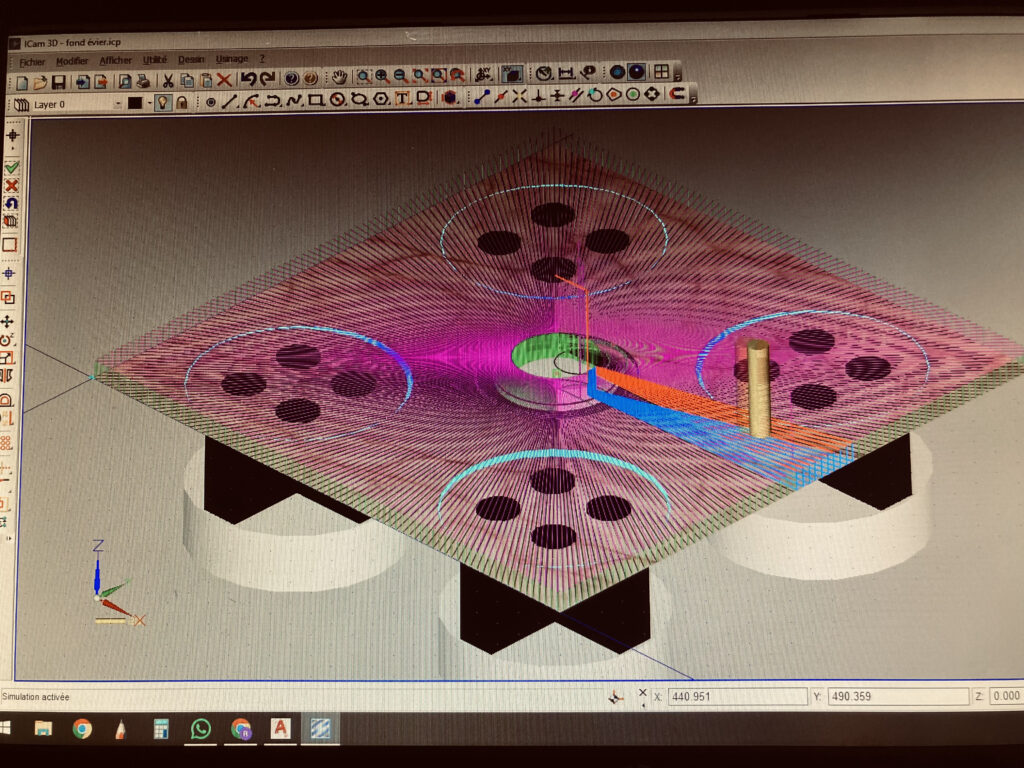This screenshot has width=1024, height=768.
Task: Open the ? help menu
Action: point(262,59)
